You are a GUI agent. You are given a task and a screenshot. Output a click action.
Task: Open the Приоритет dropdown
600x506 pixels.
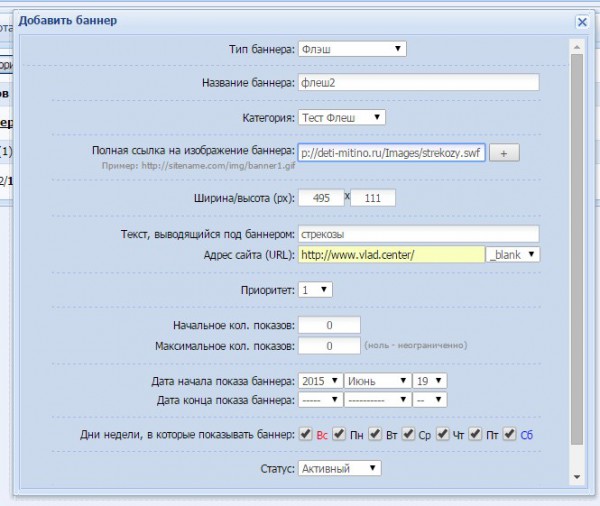[315, 290]
